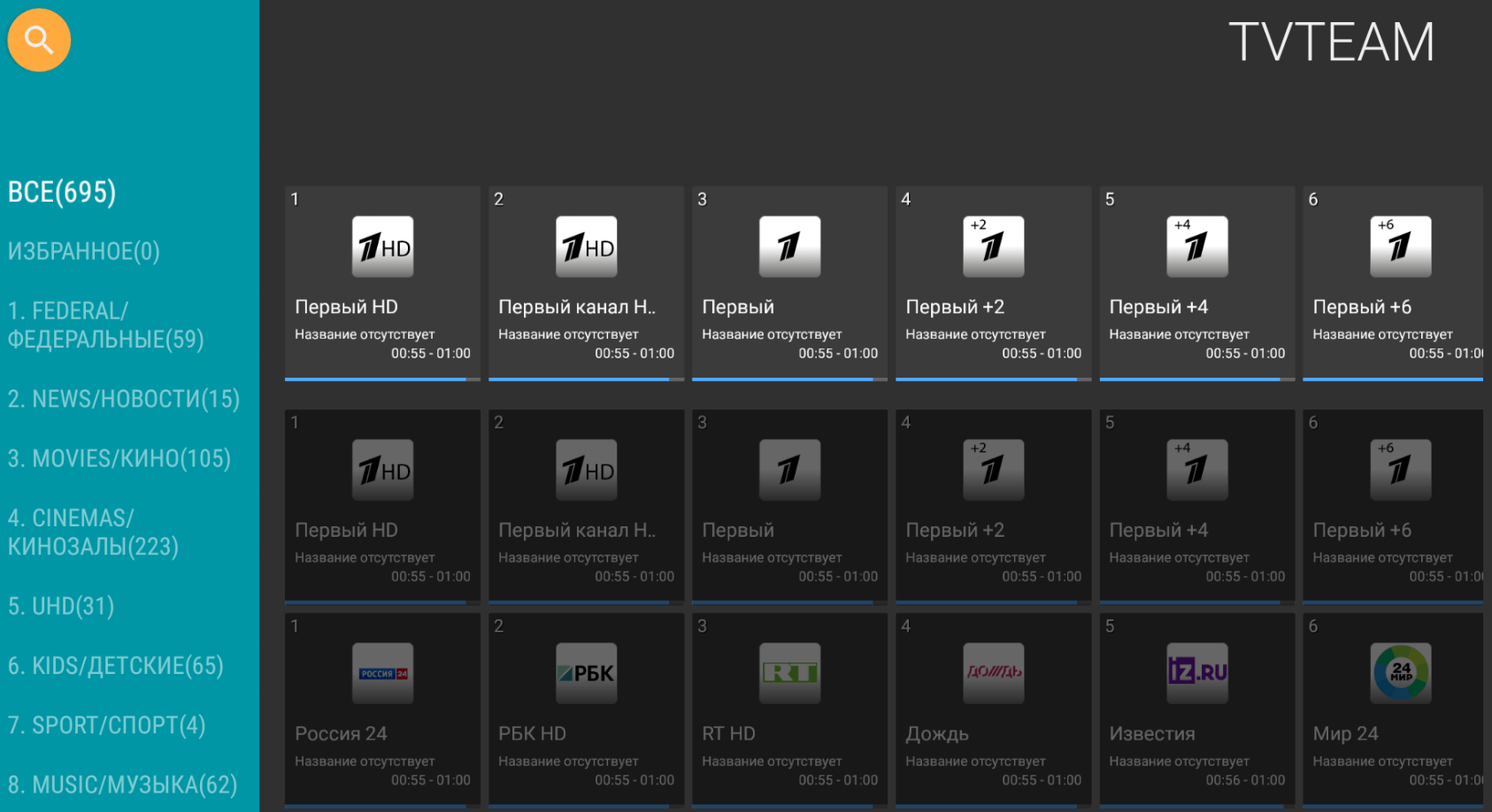
Task: Select the UHD(31) category
Action: coord(61,606)
